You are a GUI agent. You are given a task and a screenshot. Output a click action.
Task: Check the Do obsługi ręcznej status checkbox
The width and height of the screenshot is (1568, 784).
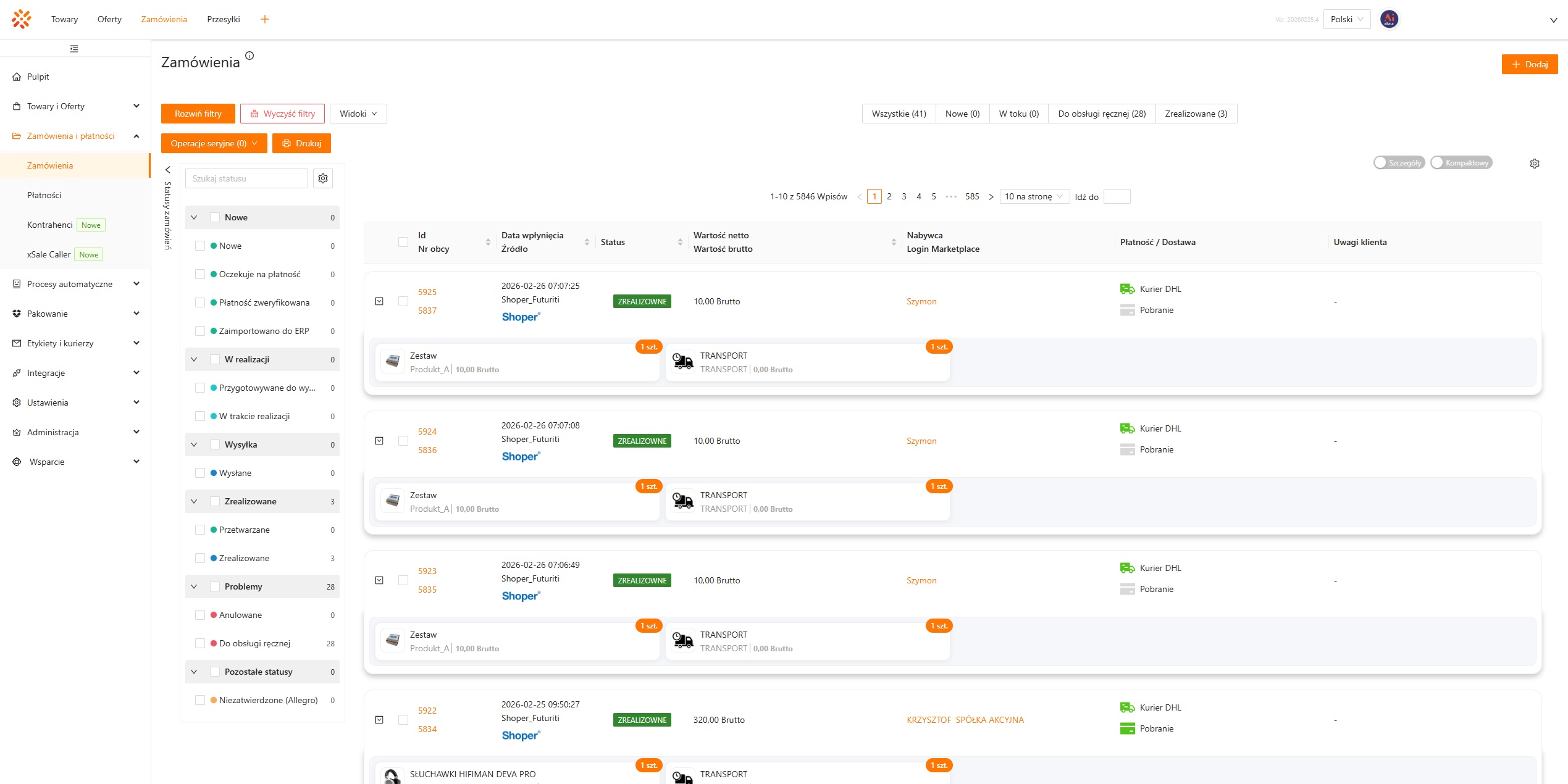point(200,643)
